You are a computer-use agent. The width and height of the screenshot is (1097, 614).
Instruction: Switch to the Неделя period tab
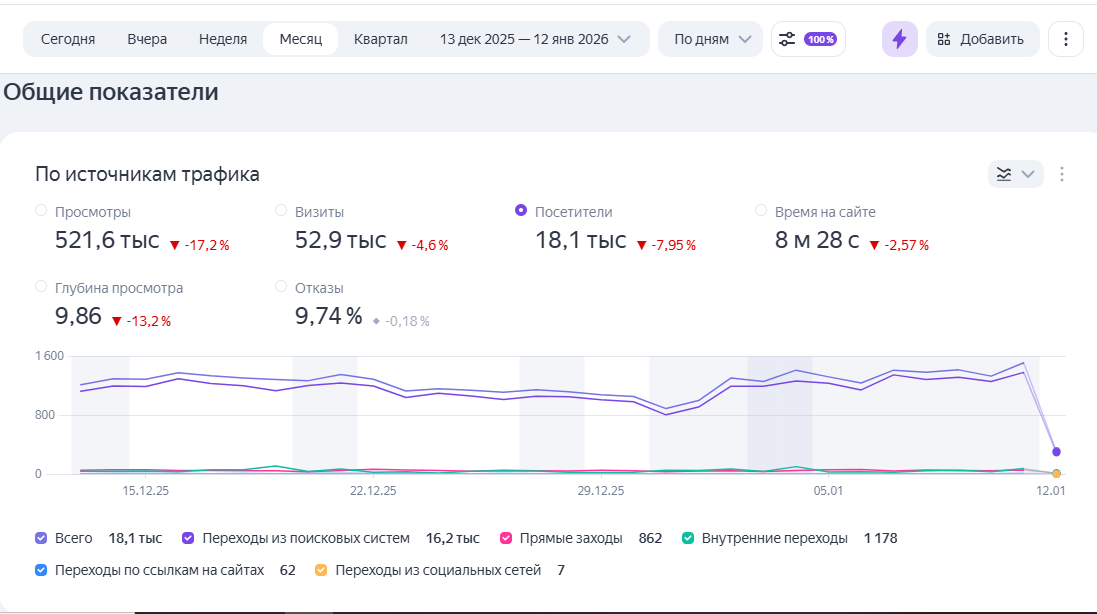(x=223, y=39)
